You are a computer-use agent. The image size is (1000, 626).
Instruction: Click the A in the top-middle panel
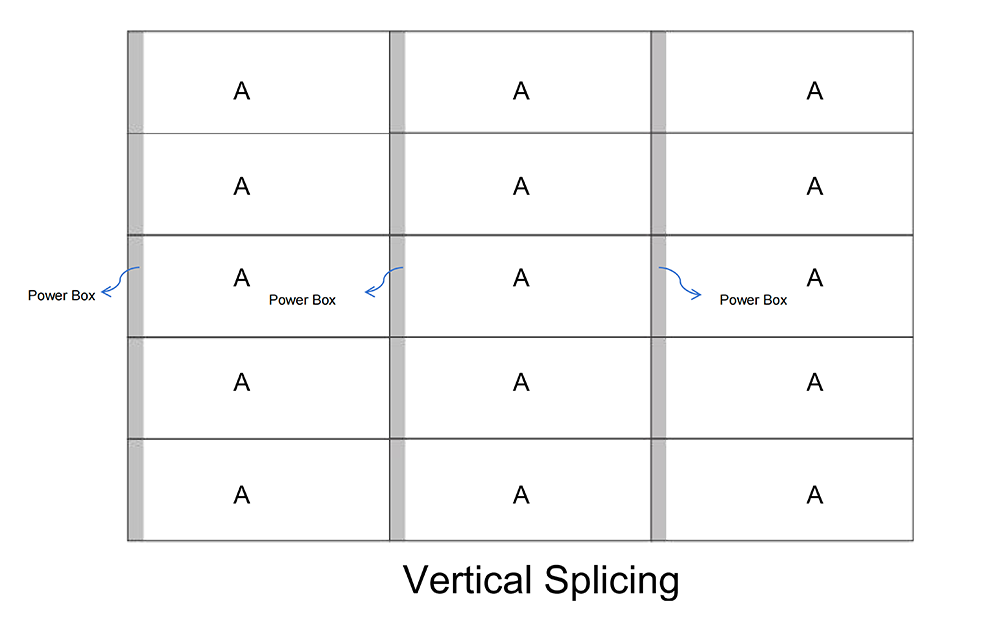(521, 91)
